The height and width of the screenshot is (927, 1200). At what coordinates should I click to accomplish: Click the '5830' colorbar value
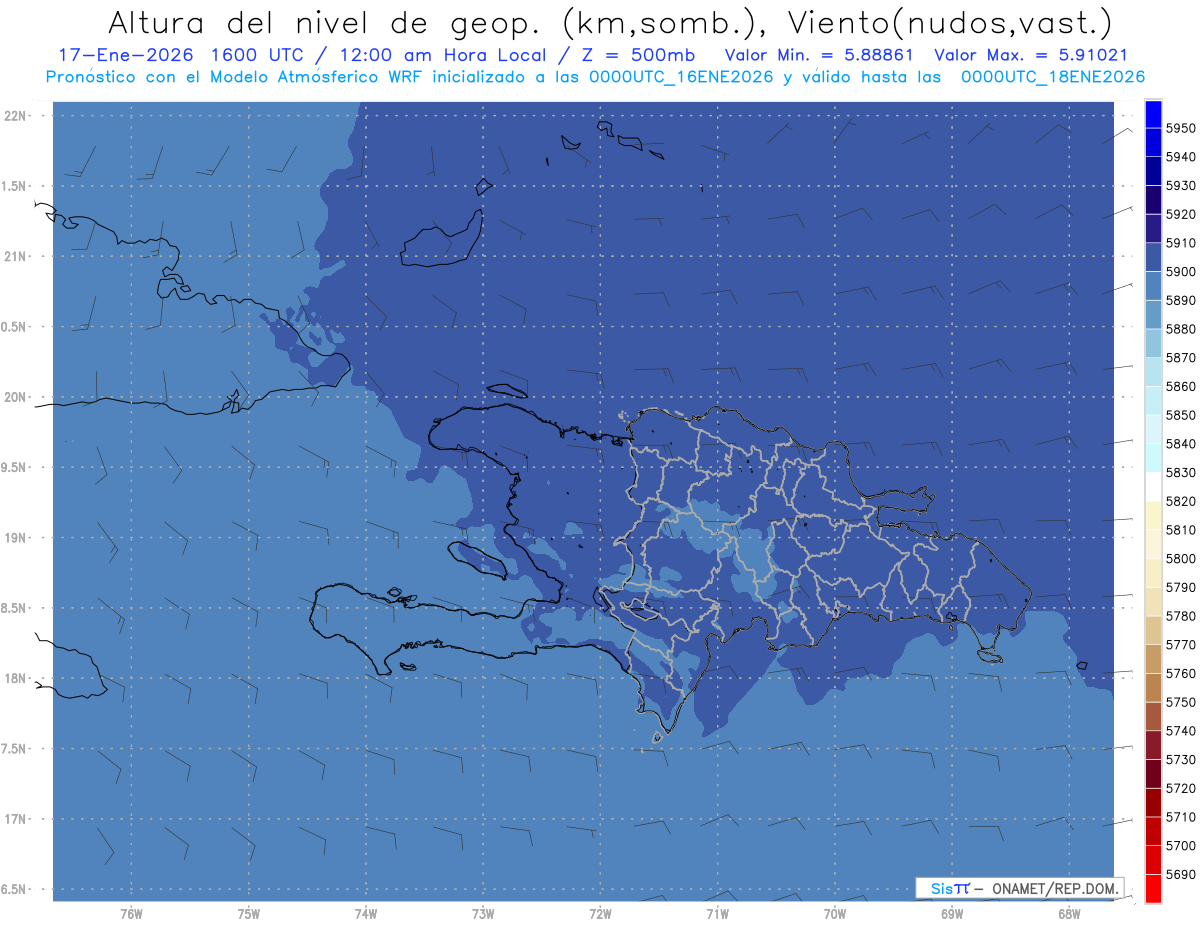(1181, 473)
